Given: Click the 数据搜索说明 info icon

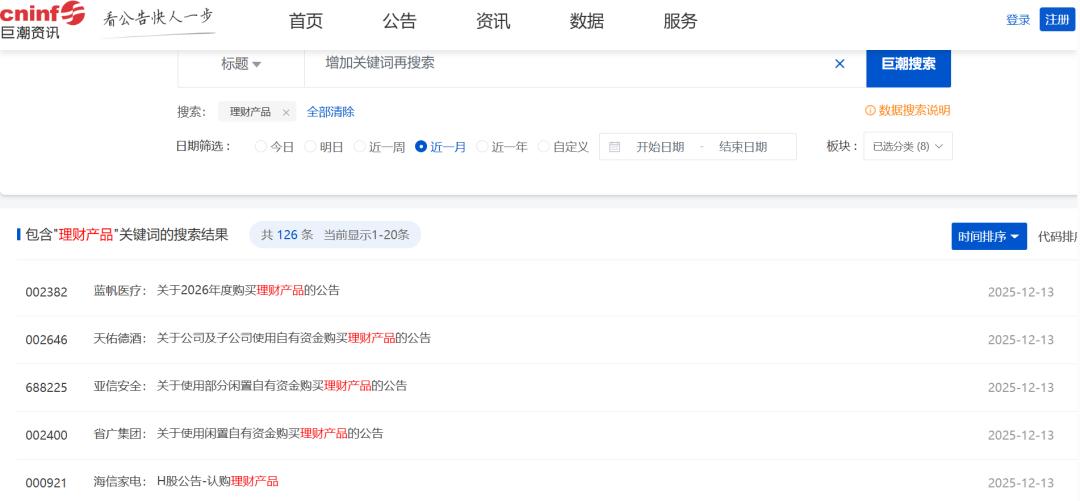Looking at the screenshot, I should coord(869,111).
